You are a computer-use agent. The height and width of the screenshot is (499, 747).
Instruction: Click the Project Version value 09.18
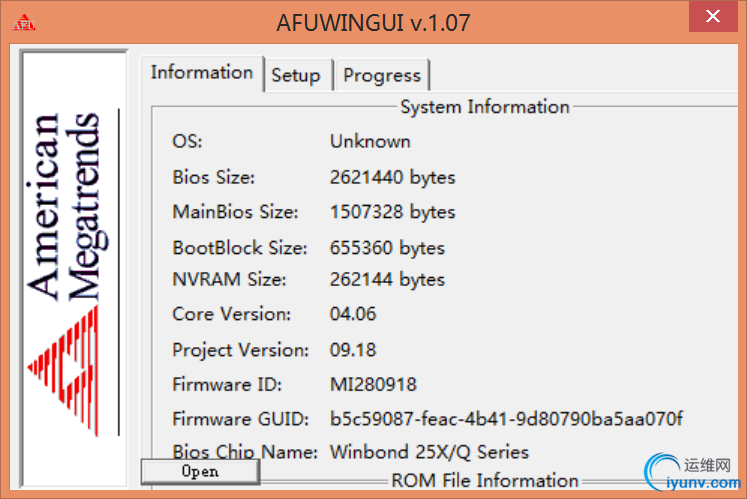[353, 350]
